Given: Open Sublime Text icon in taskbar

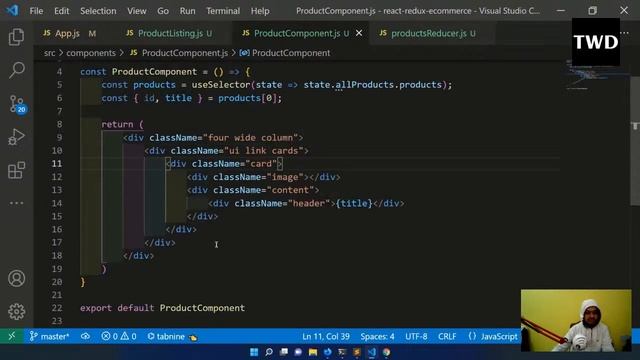Looking at the screenshot, I should 357,352.
